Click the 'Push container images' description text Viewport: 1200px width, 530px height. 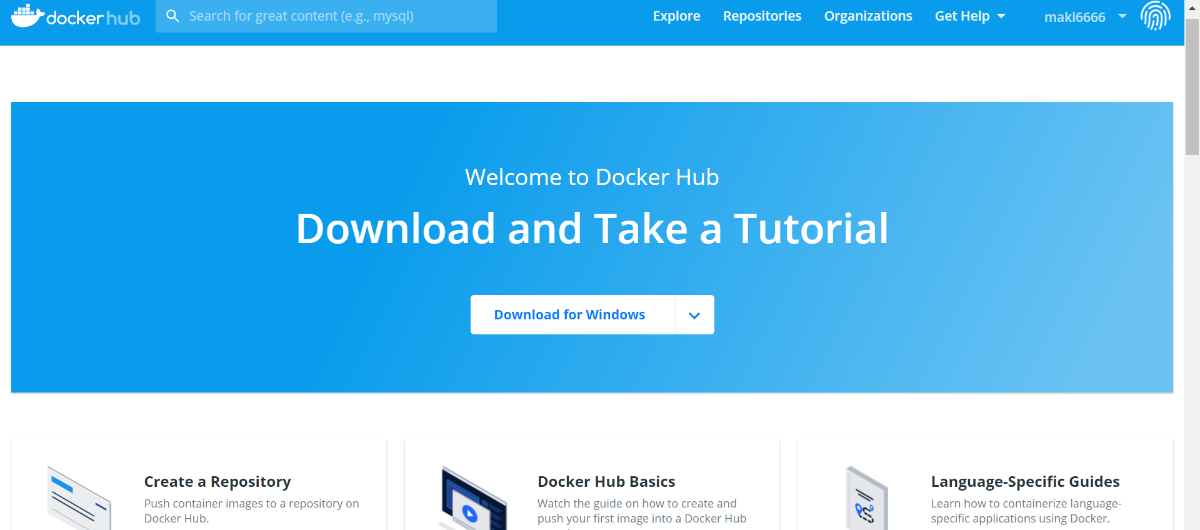click(x=251, y=511)
